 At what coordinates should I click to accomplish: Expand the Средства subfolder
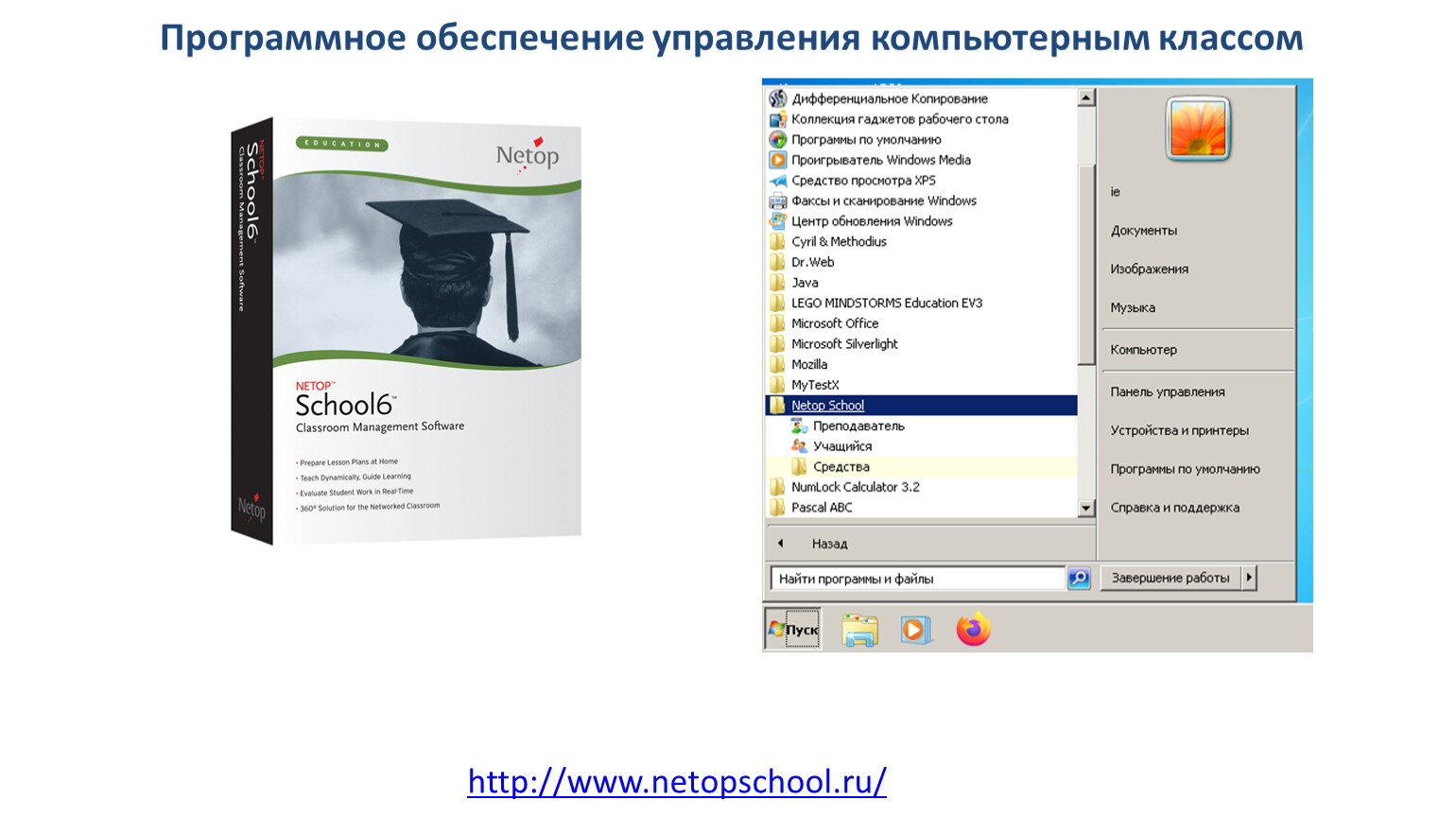(x=841, y=467)
